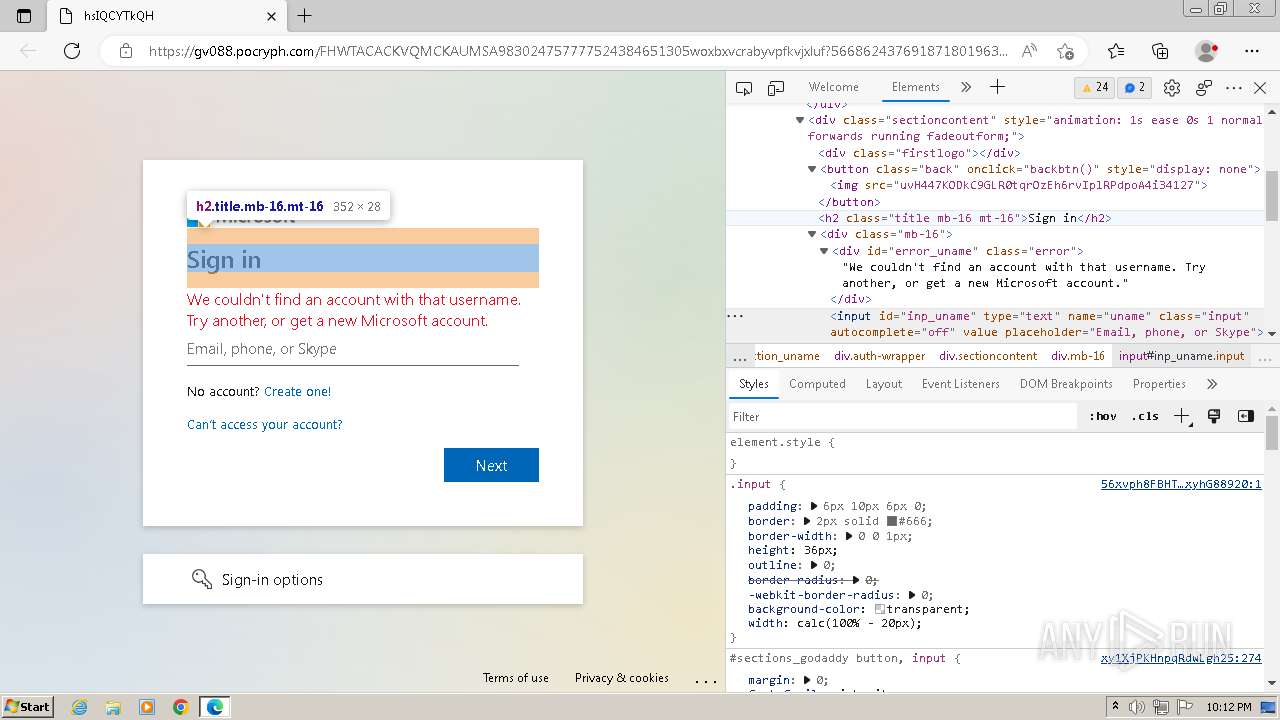Open the more DevTools tabs chevron

pyautogui.click(x=966, y=88)
